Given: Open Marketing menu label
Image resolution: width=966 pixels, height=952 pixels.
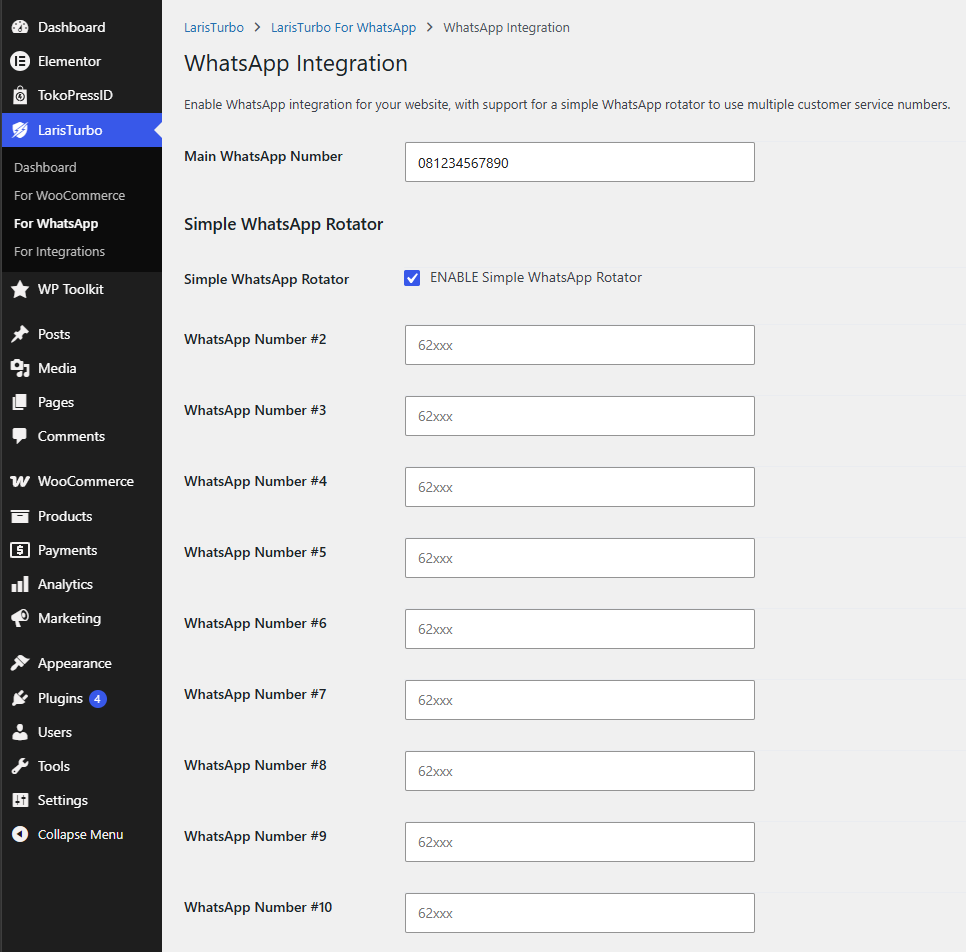Looking at the screenshot, I should pos(69,618).
